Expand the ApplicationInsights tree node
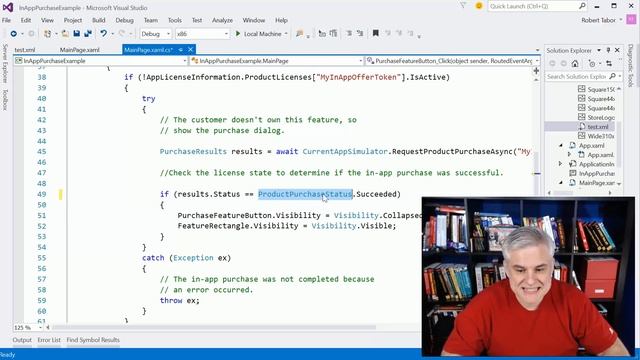640x360 pixels. 560,164
